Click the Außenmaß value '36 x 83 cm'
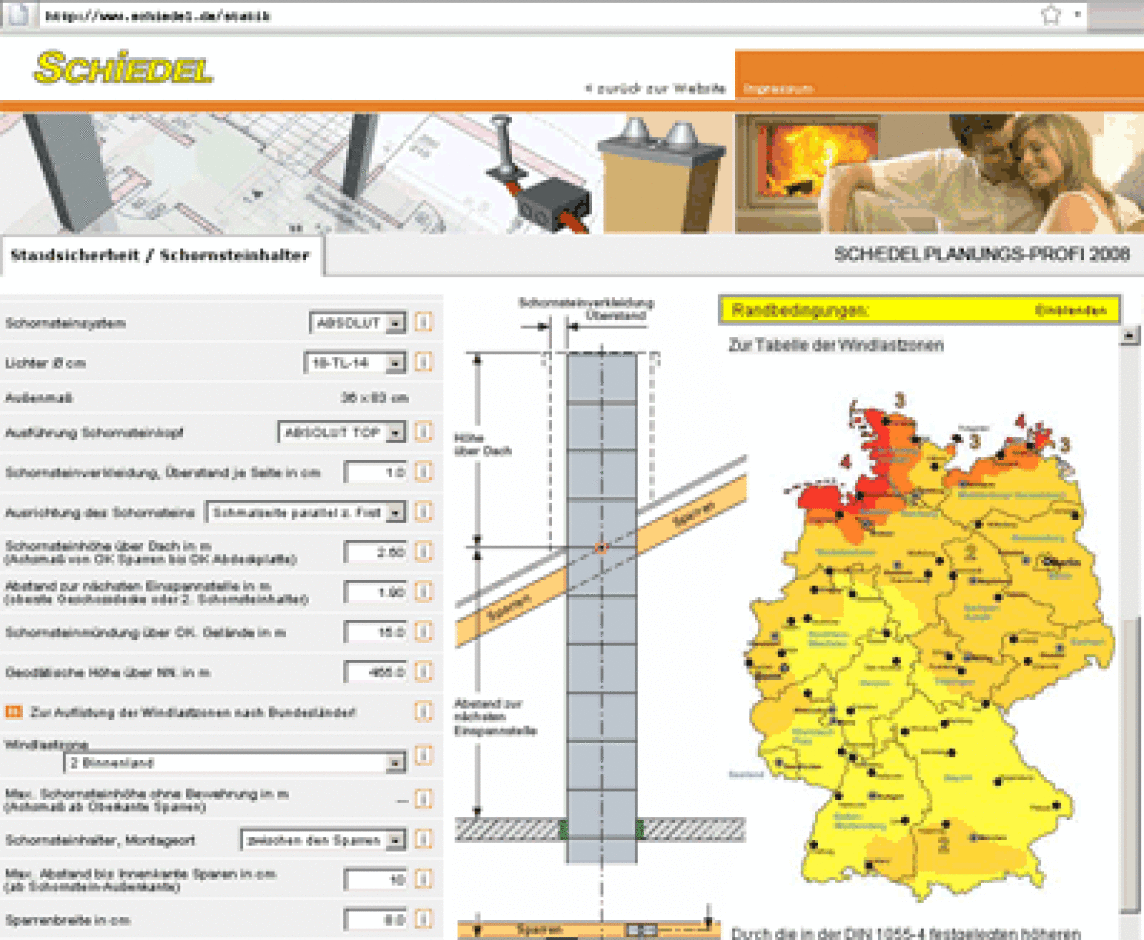The width and height of the screenshot is (1144, 940). (374, 398)
